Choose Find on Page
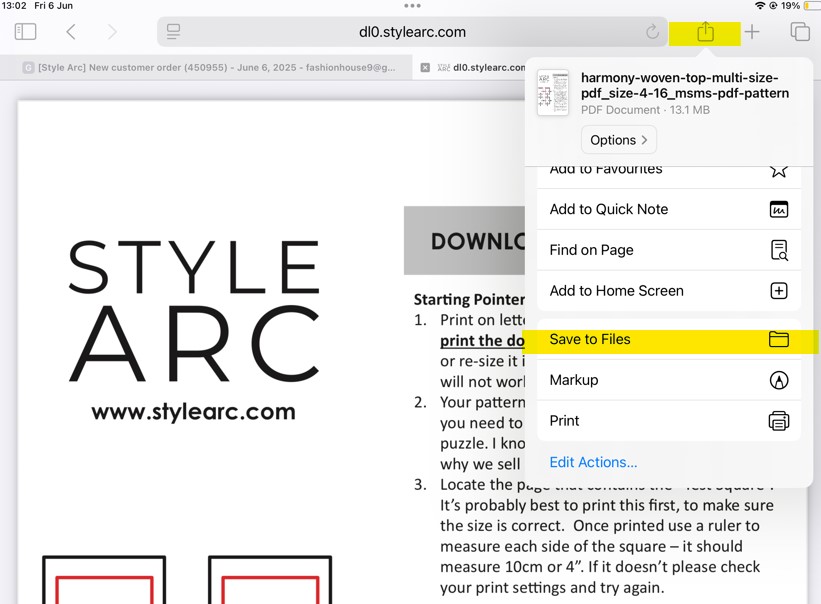The image size is (821, 604). 669,250
